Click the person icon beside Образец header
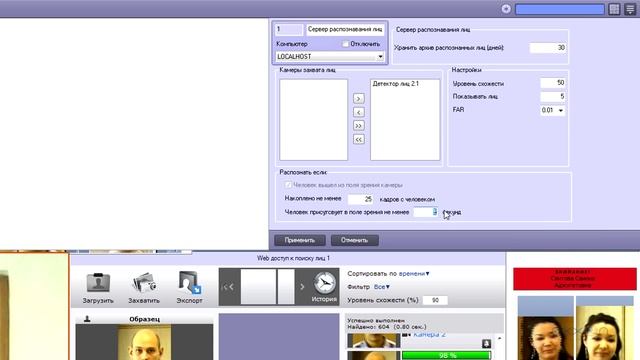This screenshot has width=640, height=360. point(87,319)
